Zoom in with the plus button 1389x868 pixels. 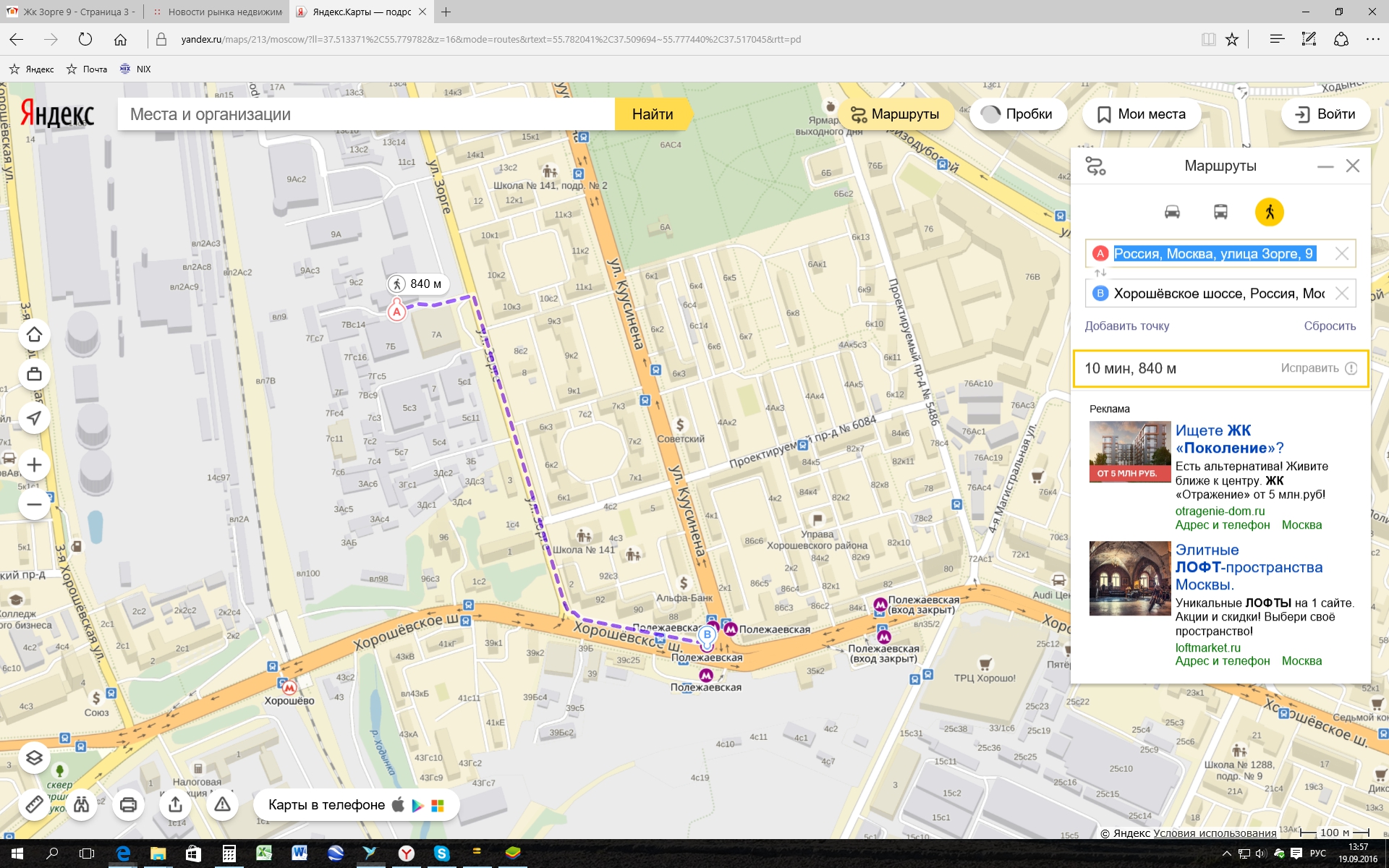(x=34, y=465)
